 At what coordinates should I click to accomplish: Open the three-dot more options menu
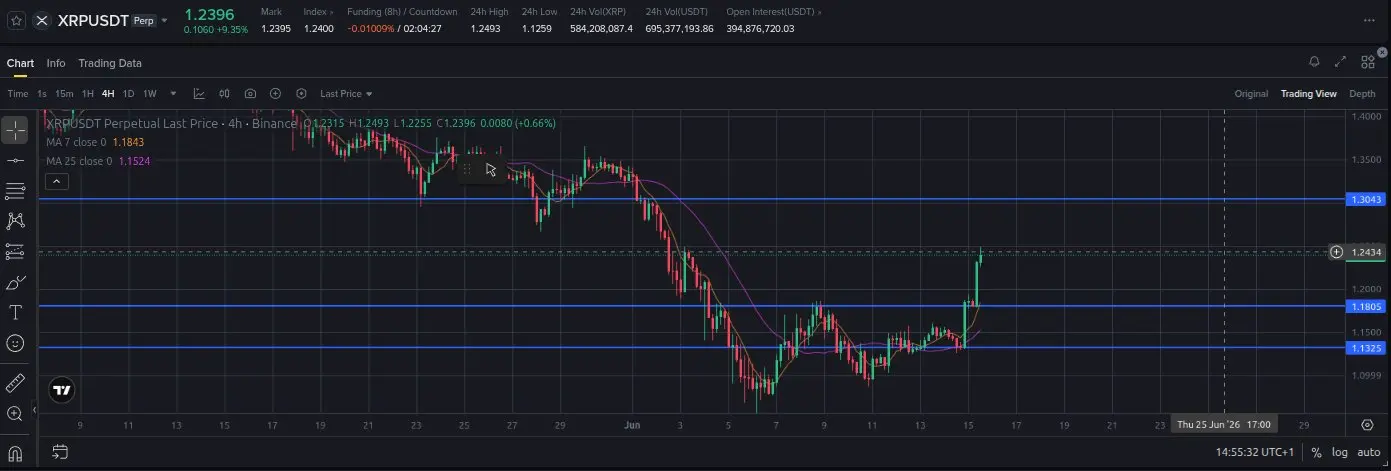click(1370, 20)
